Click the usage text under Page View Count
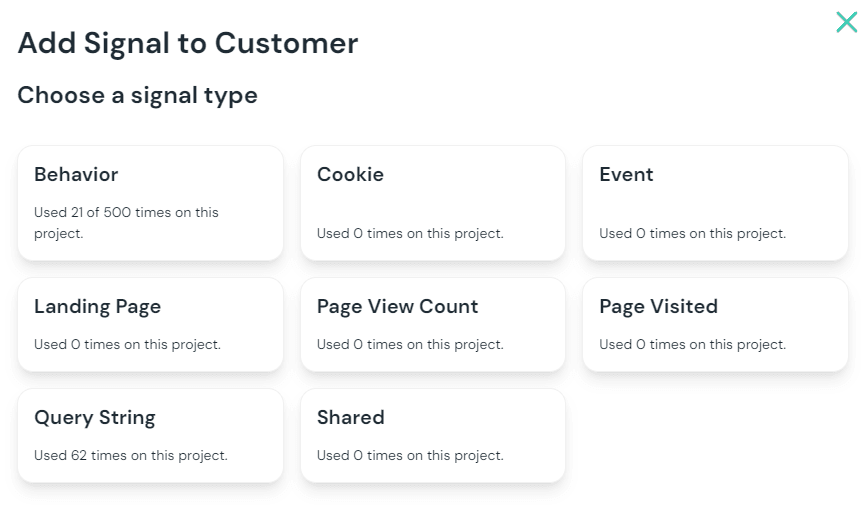Viewport: 863px width, 506px height. coord(410,344)
